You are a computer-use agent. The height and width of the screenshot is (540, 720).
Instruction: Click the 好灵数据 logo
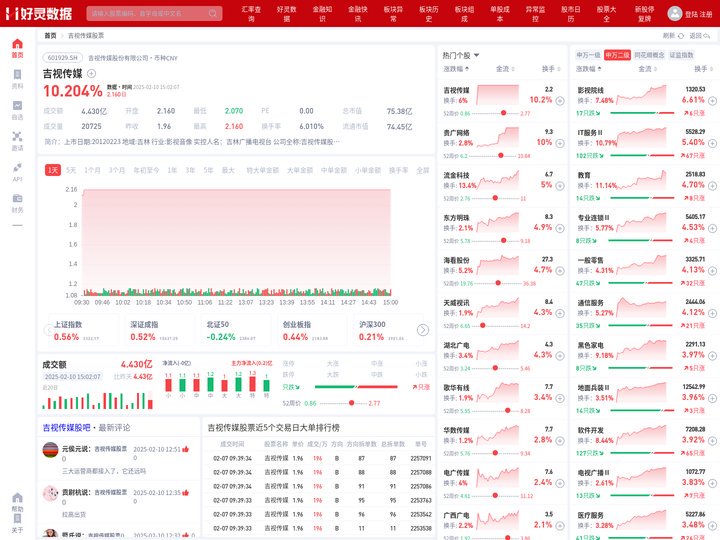tap(39, 13)
